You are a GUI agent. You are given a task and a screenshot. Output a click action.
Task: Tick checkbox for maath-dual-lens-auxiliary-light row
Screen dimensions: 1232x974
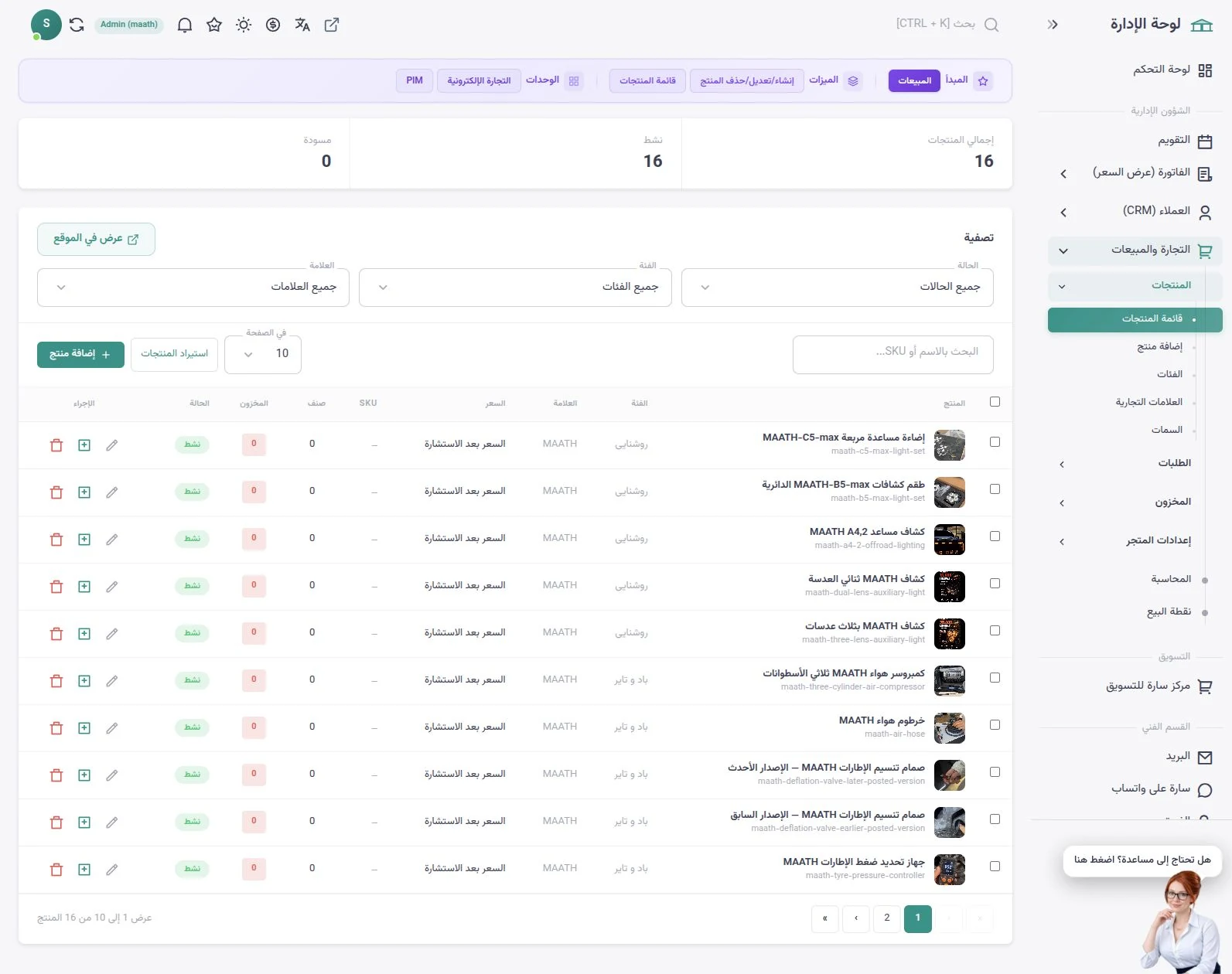(x=995, y=584)
